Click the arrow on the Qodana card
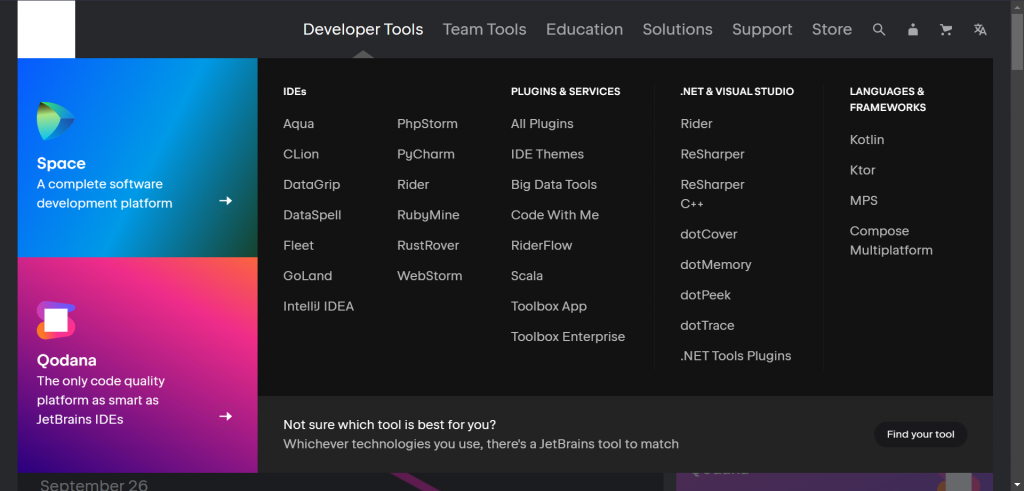 pyautogui.click(x=226, y=416)
